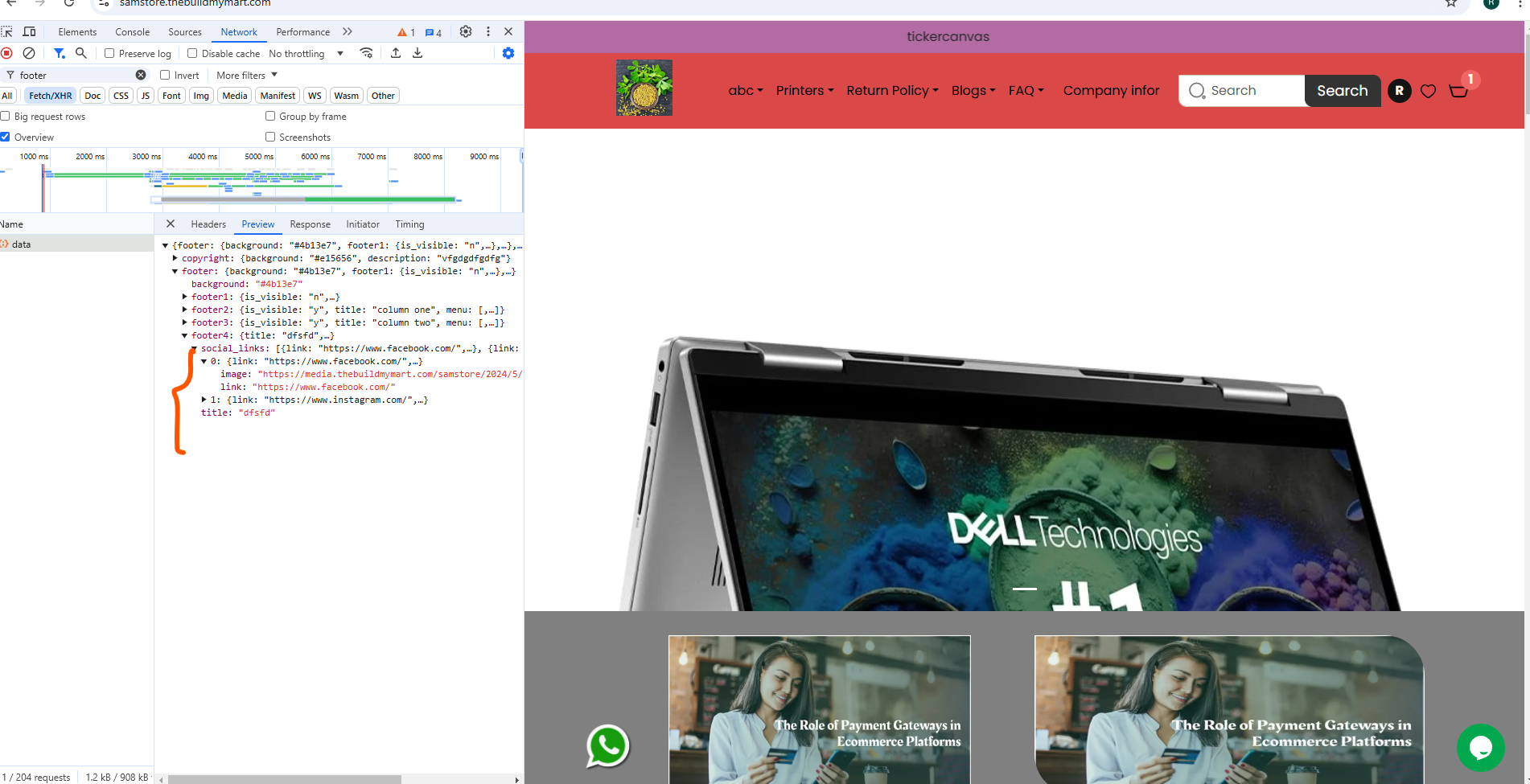Viewport: 1530px width, 784px height.
Task: Open the Timing tab
Action: (x=409, y=224)
